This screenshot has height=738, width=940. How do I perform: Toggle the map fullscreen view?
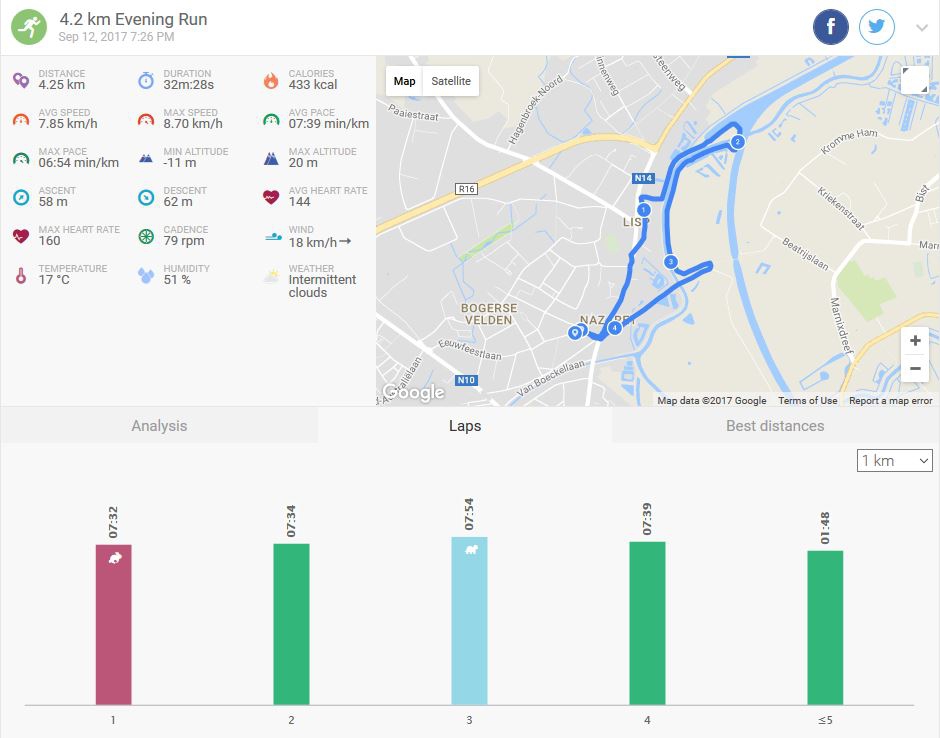click(x=914, y=81)
